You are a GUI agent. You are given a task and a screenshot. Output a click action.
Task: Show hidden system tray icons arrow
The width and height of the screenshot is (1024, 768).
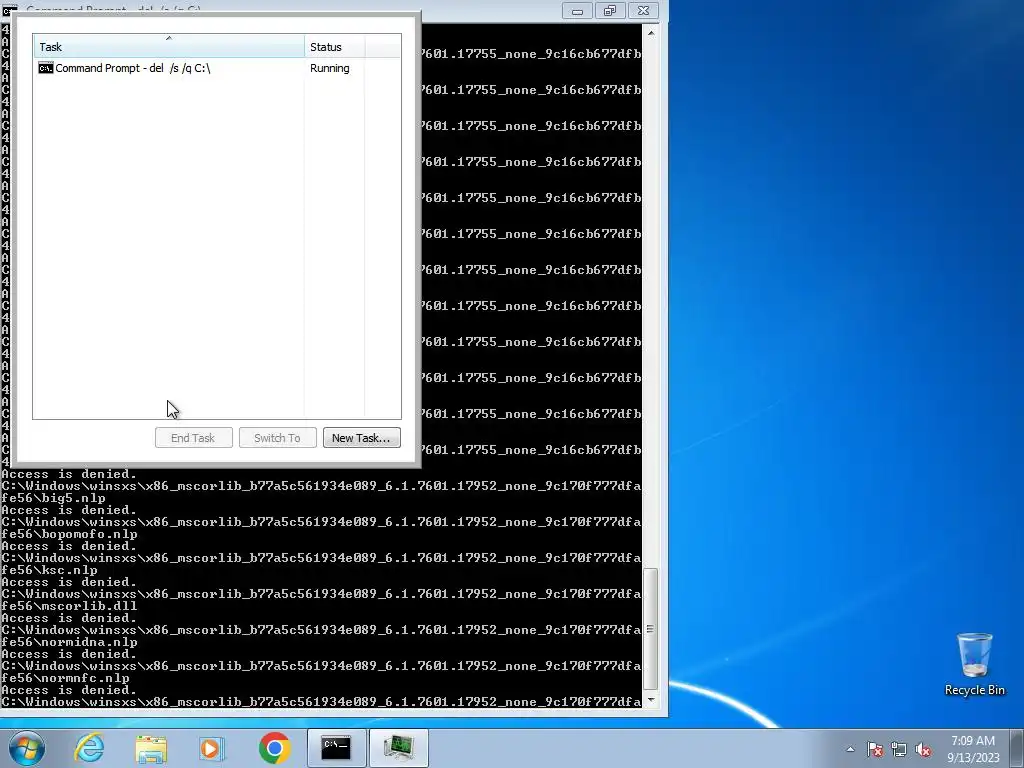850,749
